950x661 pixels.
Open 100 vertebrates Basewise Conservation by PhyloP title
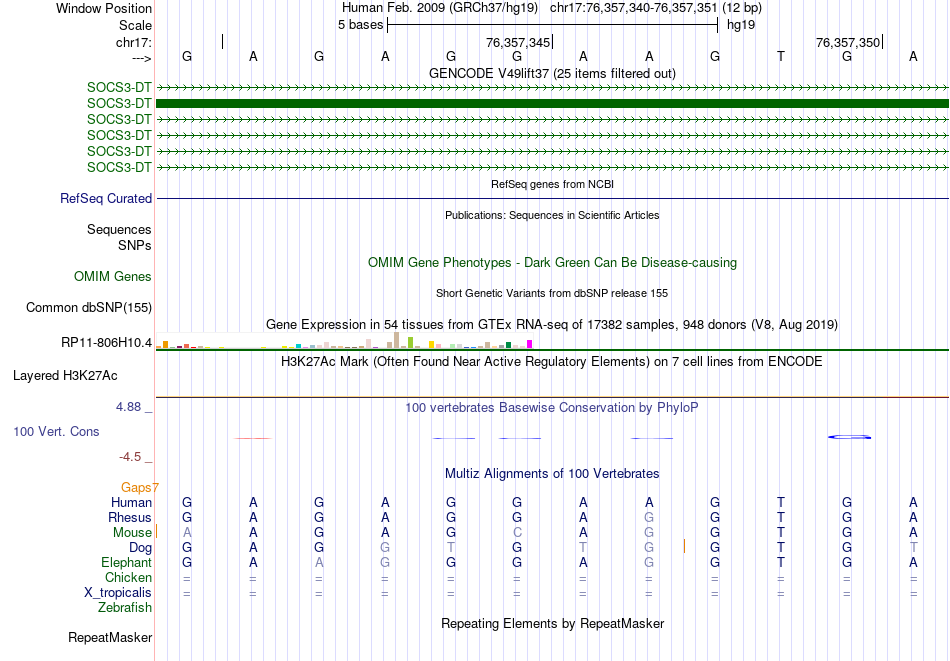[552, 408]
